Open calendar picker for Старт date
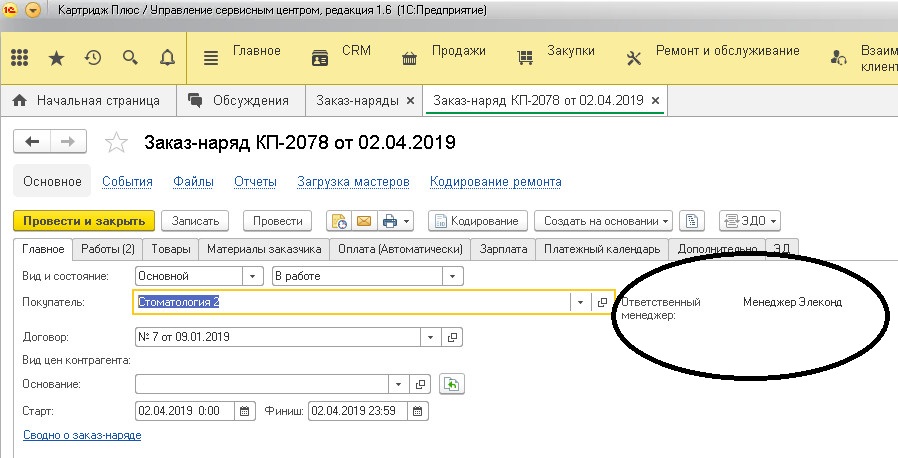The width and height of the screenshot is (898, 458). pyautogui.click(x=244, y=410)
